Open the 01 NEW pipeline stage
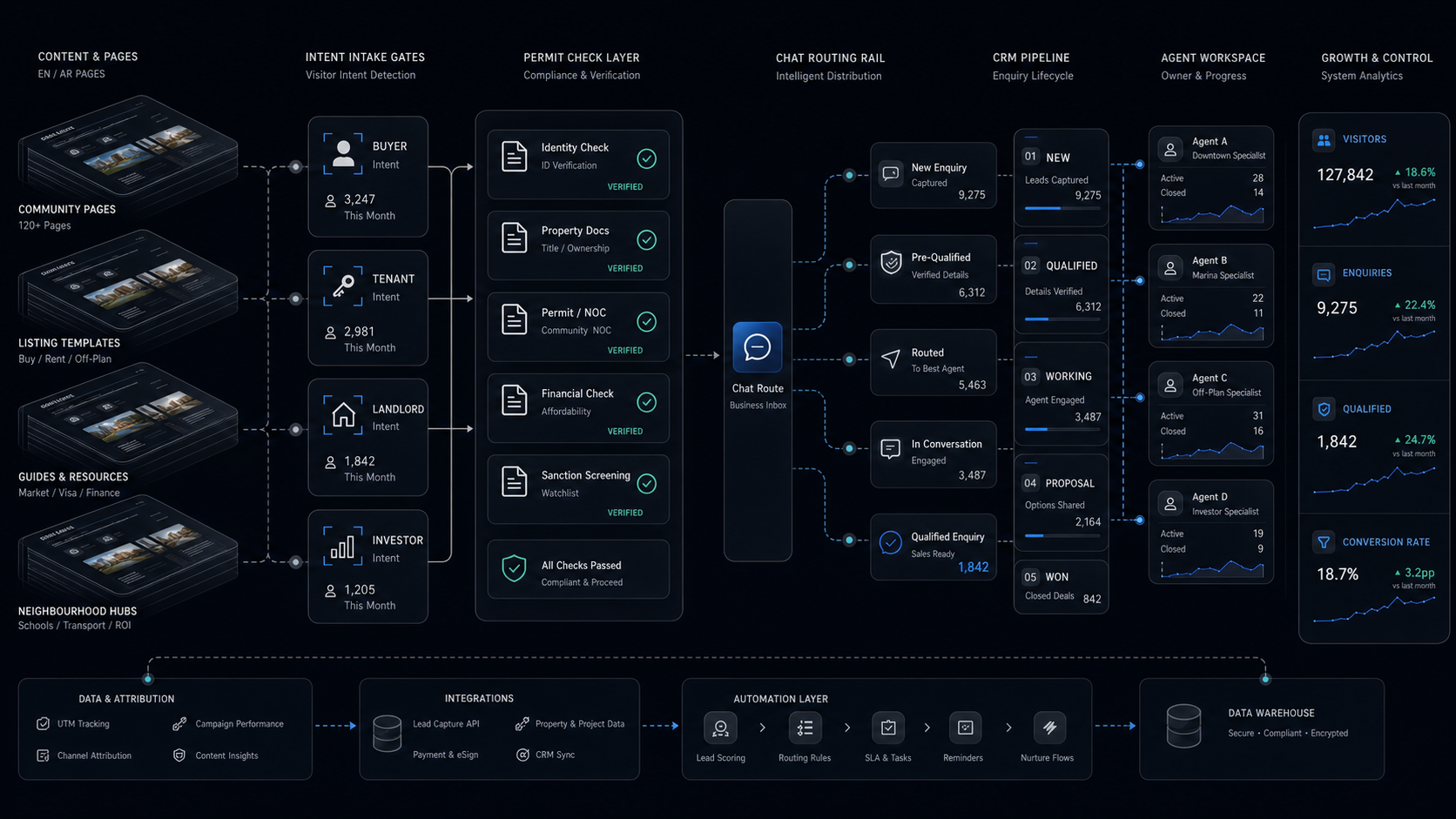The width and height of the screenshot is (1456, 819). point(1061,178)
